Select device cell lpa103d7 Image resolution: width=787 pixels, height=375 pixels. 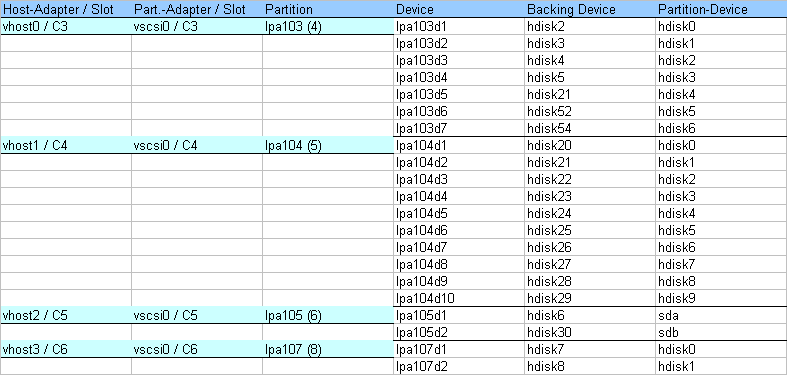(459, 129)
